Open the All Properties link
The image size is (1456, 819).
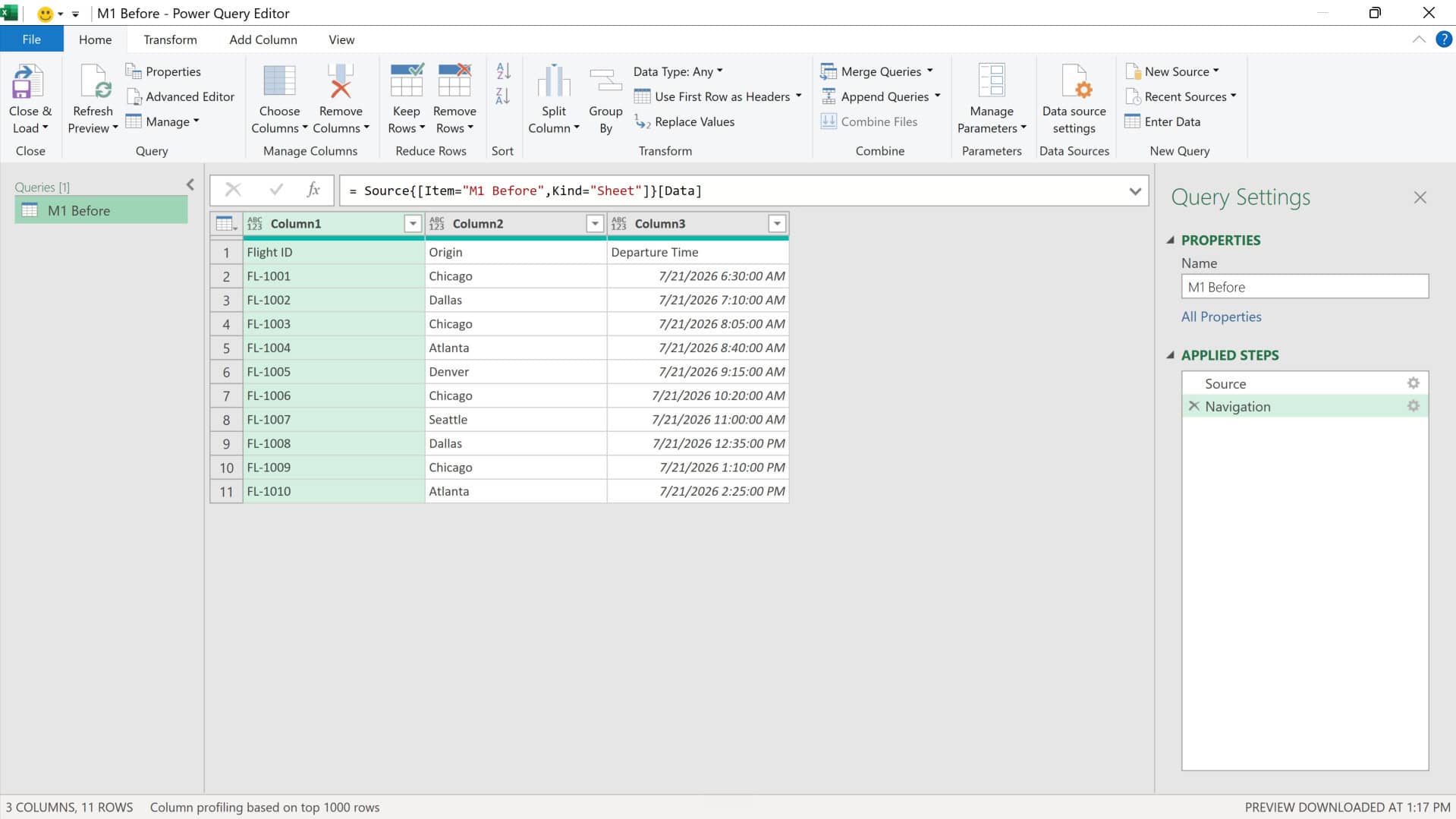tap(1221, 317)
